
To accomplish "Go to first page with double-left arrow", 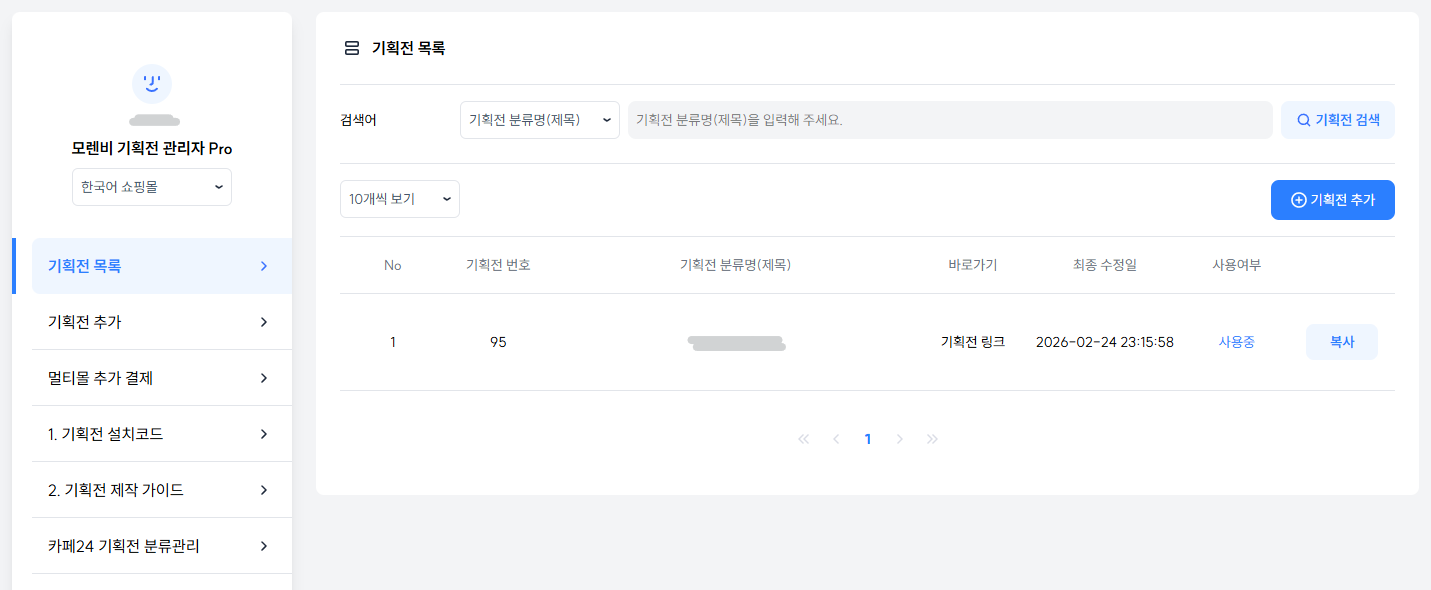I will pos(803,439).
